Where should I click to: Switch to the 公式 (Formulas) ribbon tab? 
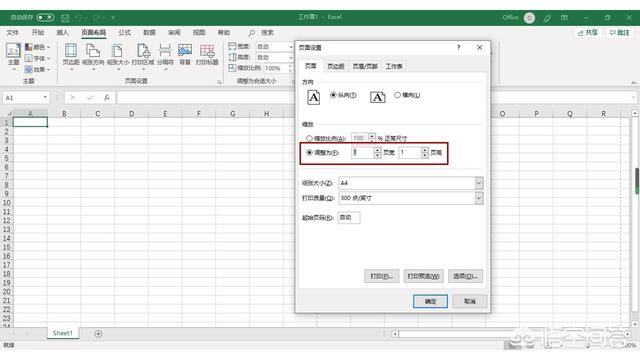pos(124,33)
